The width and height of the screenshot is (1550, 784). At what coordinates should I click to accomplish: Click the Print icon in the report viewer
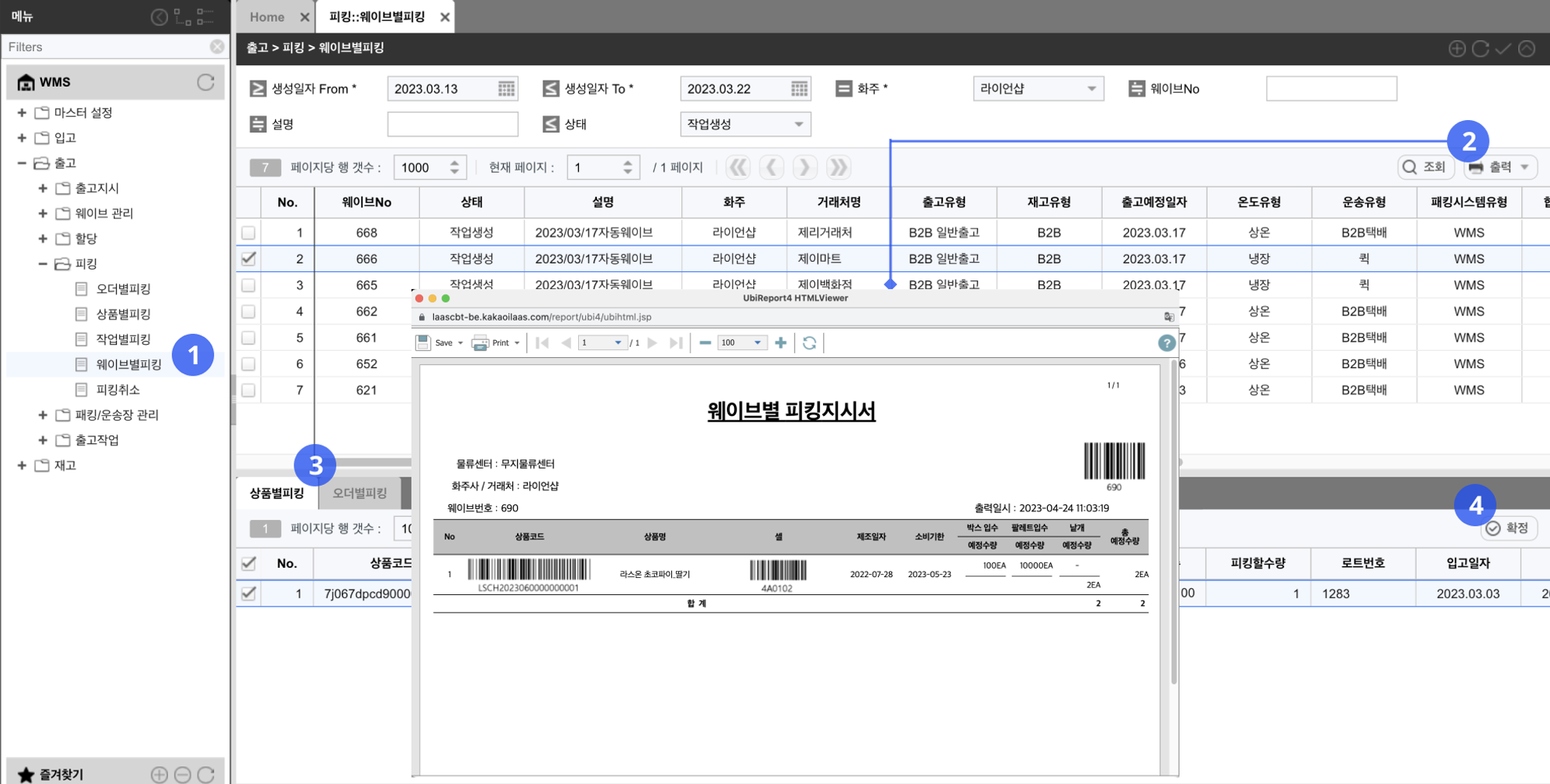tap(480, 343)
